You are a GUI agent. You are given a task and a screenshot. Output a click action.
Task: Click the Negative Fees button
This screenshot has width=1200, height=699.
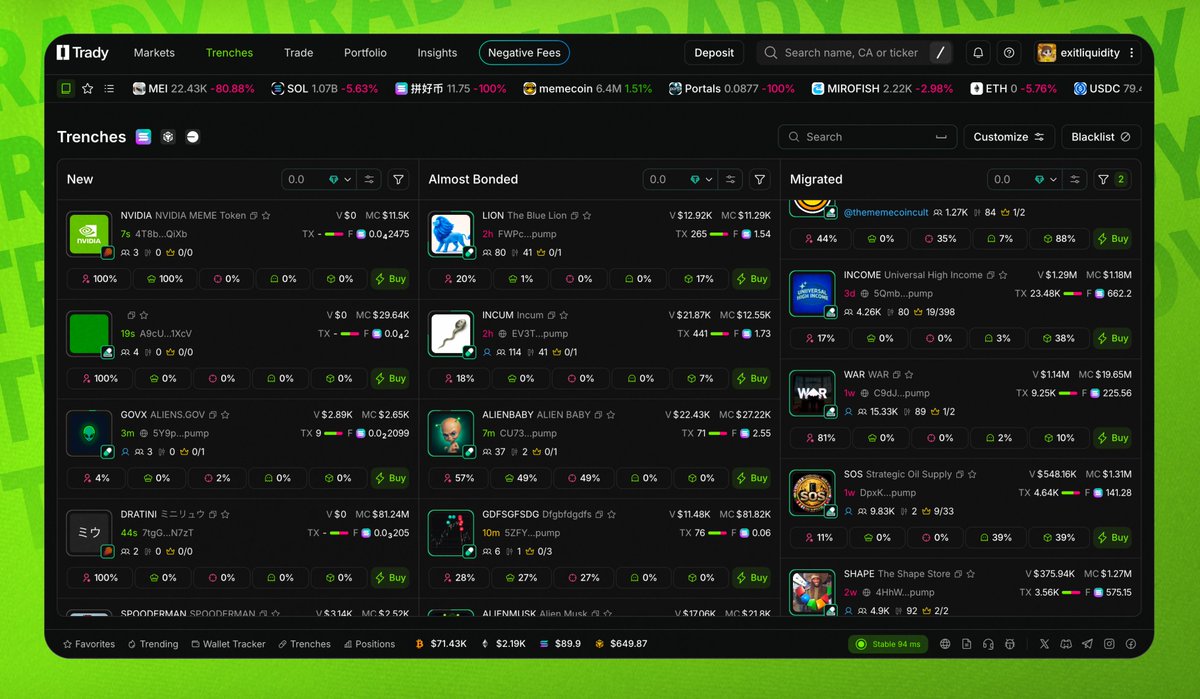click(x=525, y=53)
